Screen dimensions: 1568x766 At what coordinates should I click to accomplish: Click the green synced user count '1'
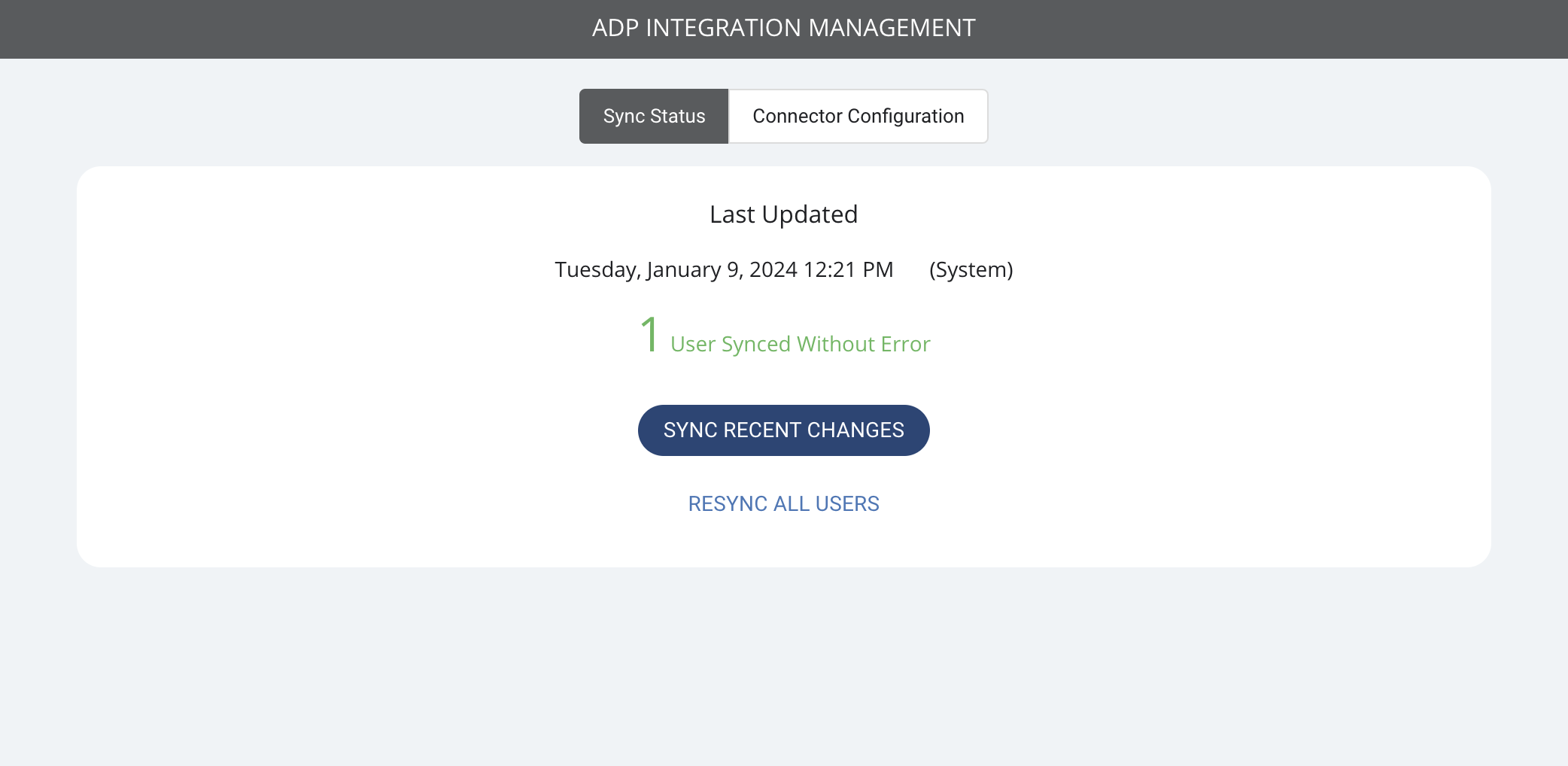(x=649, y=334)
